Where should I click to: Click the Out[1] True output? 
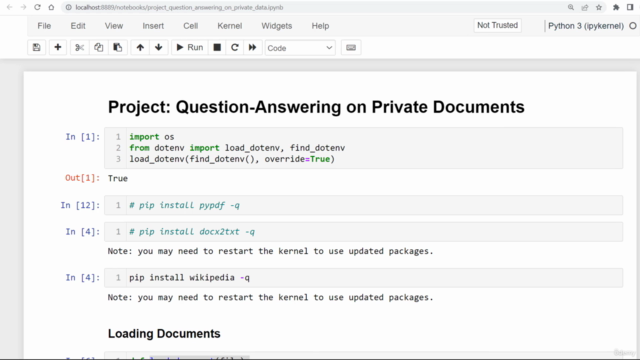118,178
